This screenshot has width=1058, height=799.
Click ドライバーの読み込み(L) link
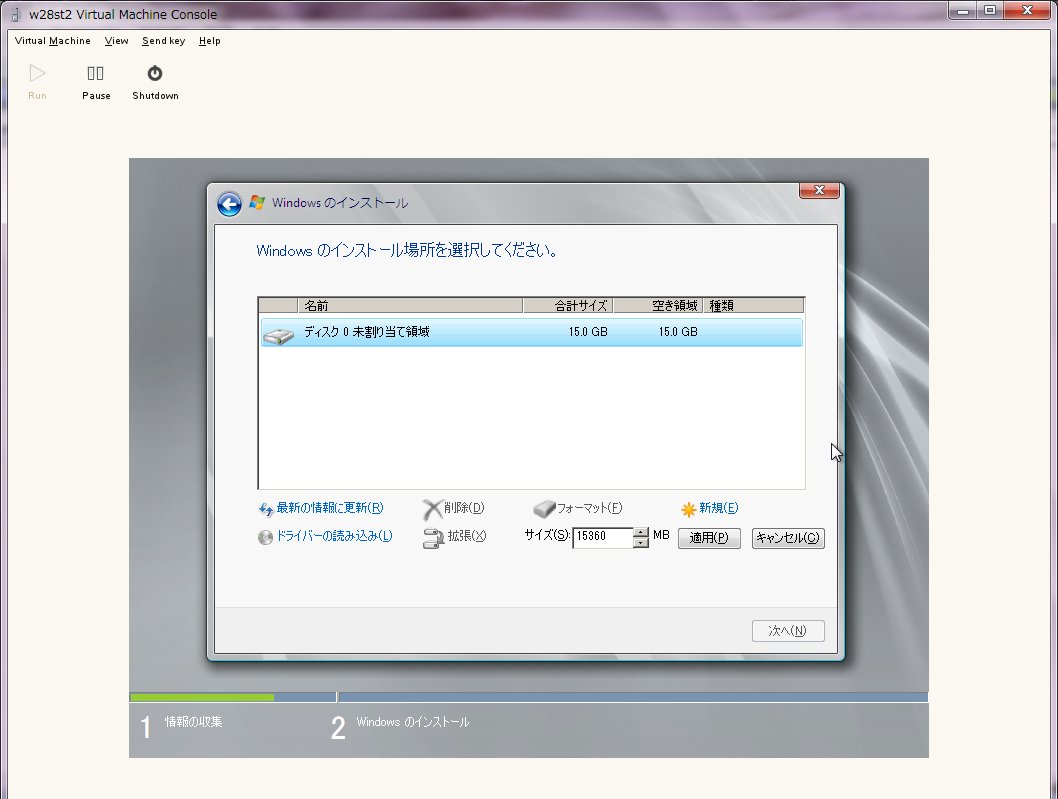pyautogui.click(x=335, y=536)
